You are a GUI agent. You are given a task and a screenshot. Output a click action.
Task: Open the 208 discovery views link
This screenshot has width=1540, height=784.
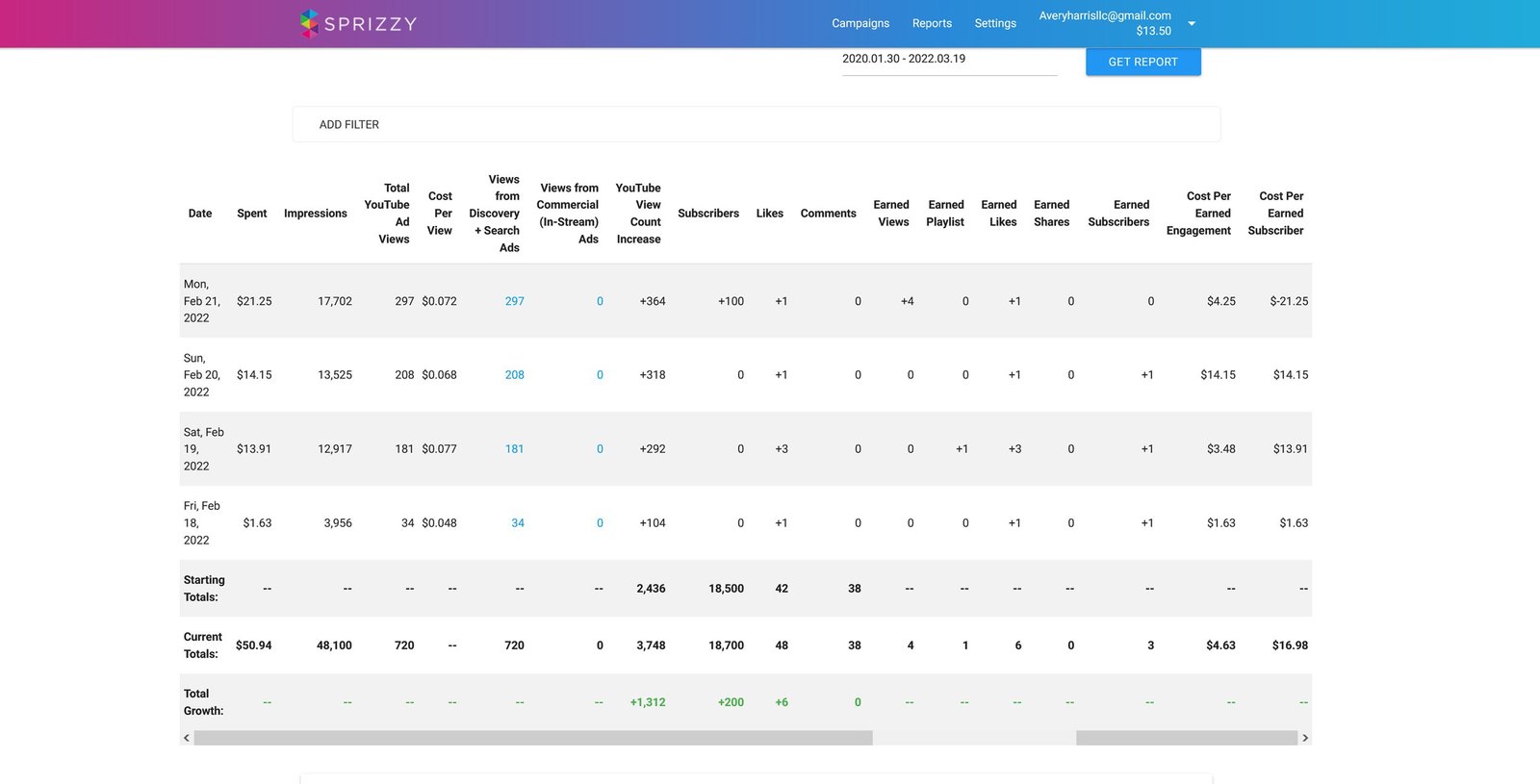click(514, 375)
